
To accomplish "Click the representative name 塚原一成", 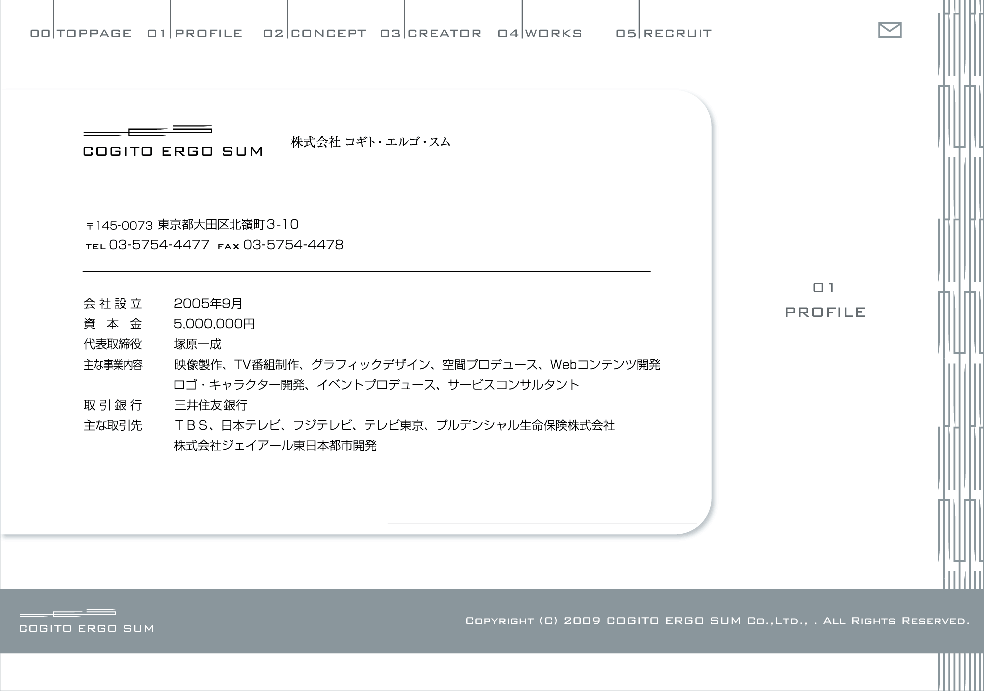I will [x=197, y=344].
